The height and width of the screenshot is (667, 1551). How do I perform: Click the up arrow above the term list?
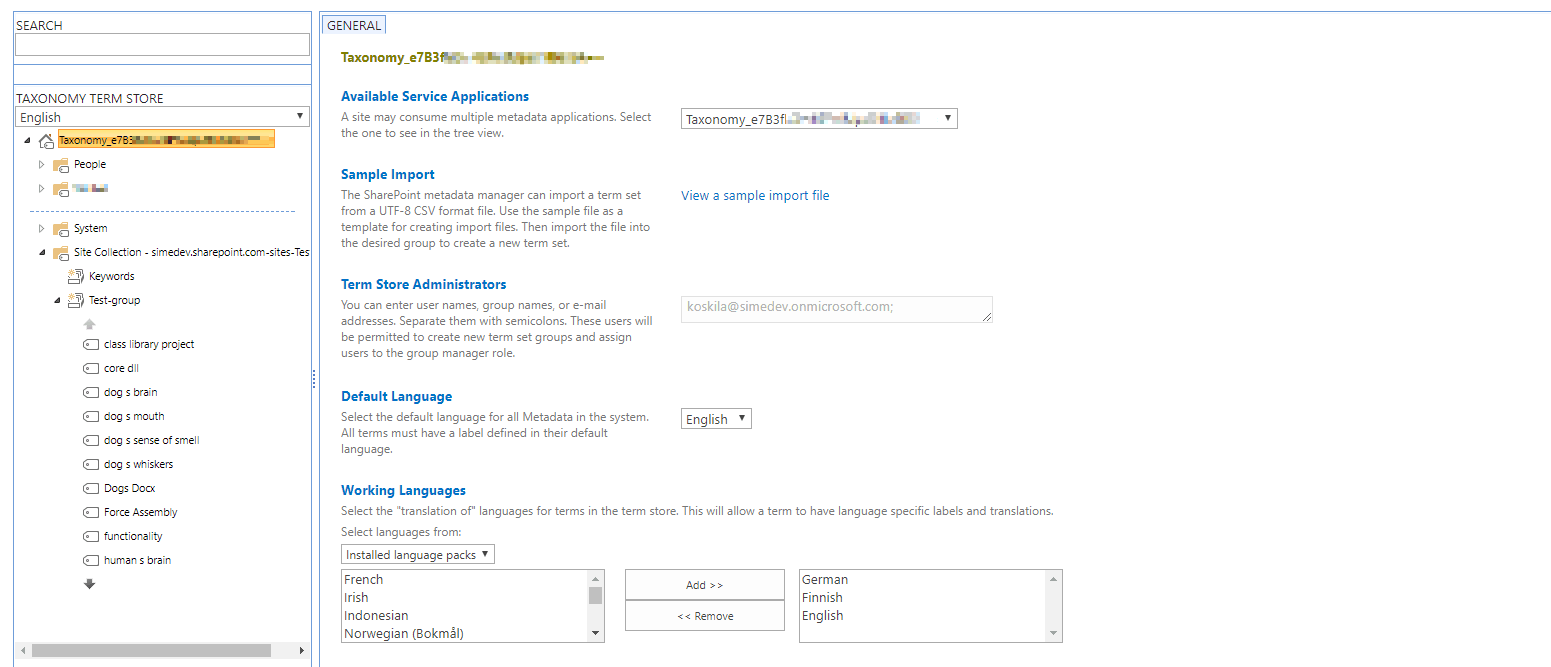[x=89, y=324]
